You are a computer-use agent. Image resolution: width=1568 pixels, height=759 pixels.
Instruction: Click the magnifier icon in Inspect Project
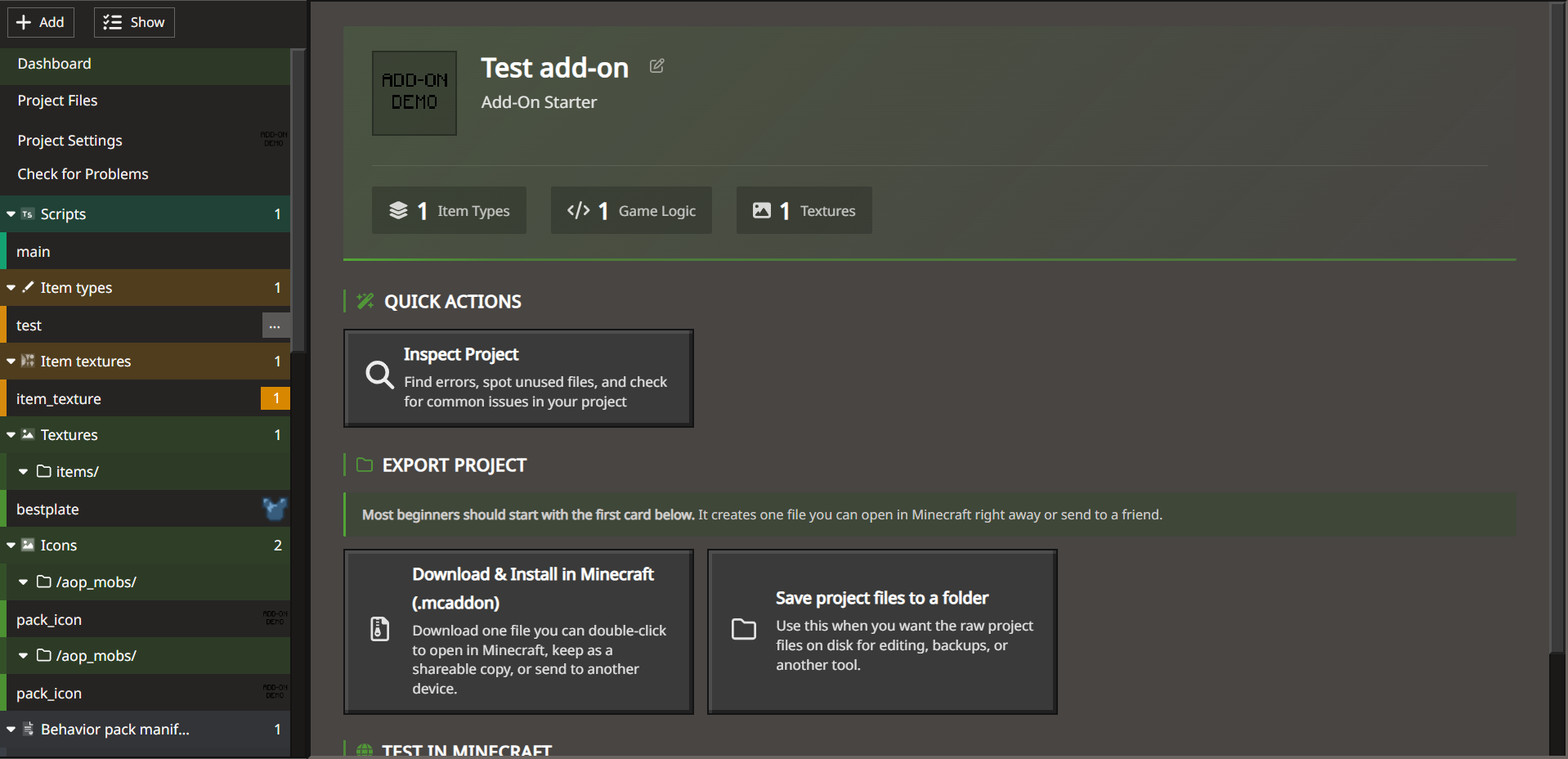click(379, 375)
